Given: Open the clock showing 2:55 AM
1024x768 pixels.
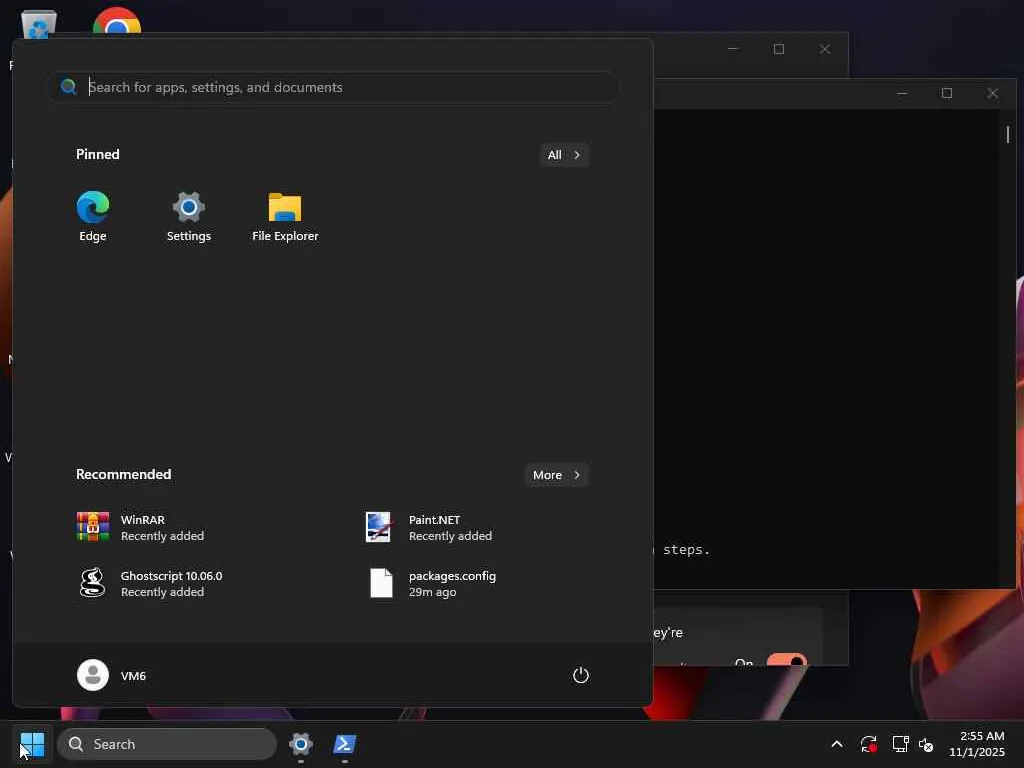Looking at the screenshot, I should pyautogui.click(x=977, y=744).
